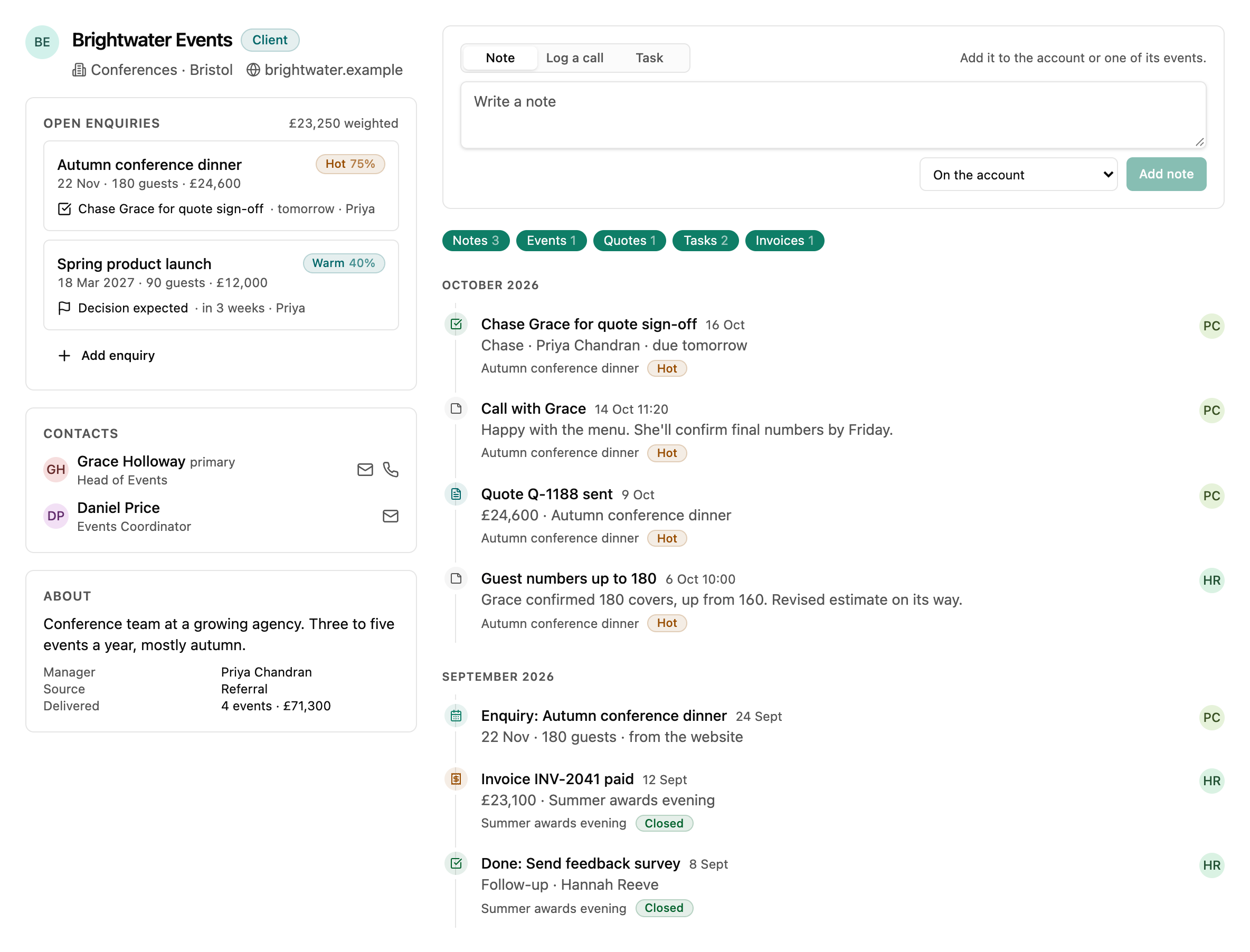Open Chase Grace for quote sign-off timeline entry

pos(589,324)
